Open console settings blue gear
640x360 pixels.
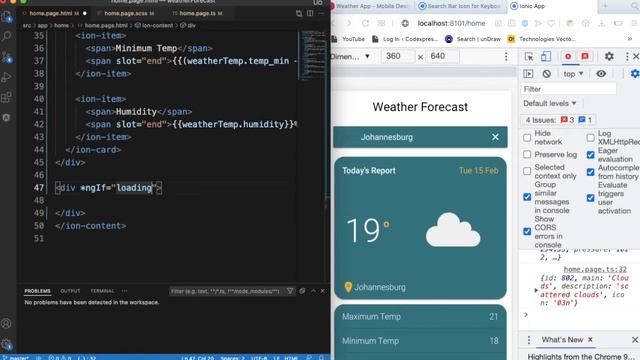click(635, 74)
